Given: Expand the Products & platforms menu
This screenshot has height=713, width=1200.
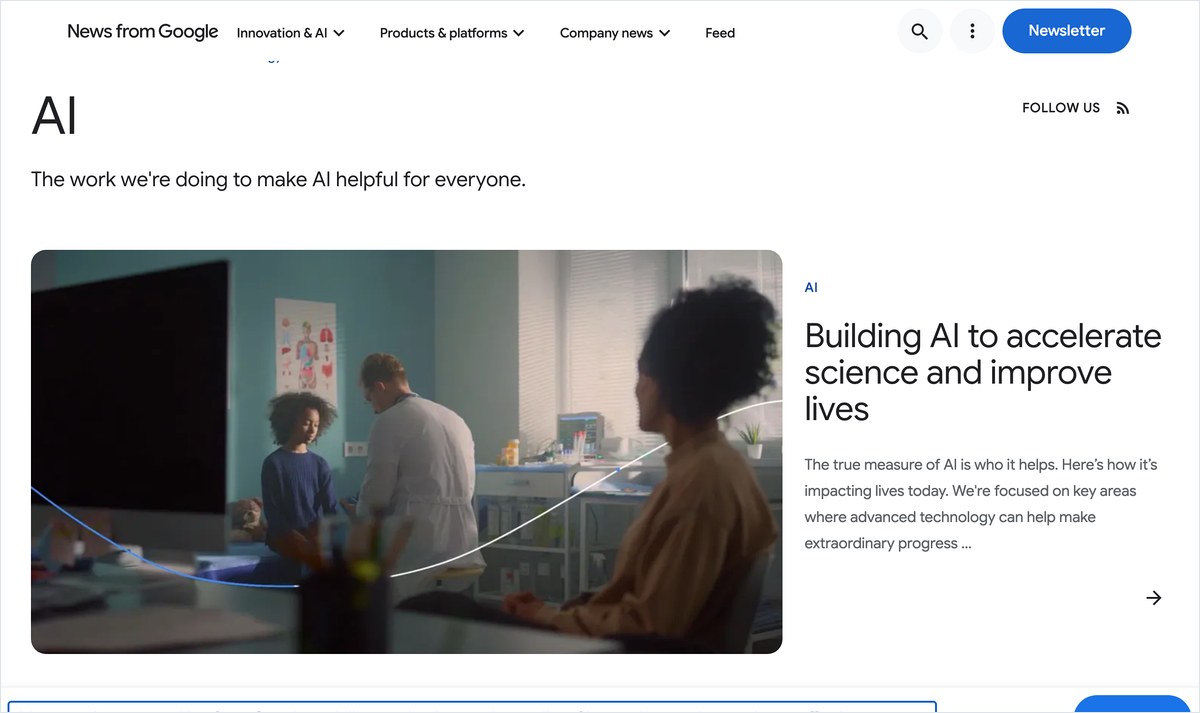Looking at the screenshot, I should tap(452, 33).
